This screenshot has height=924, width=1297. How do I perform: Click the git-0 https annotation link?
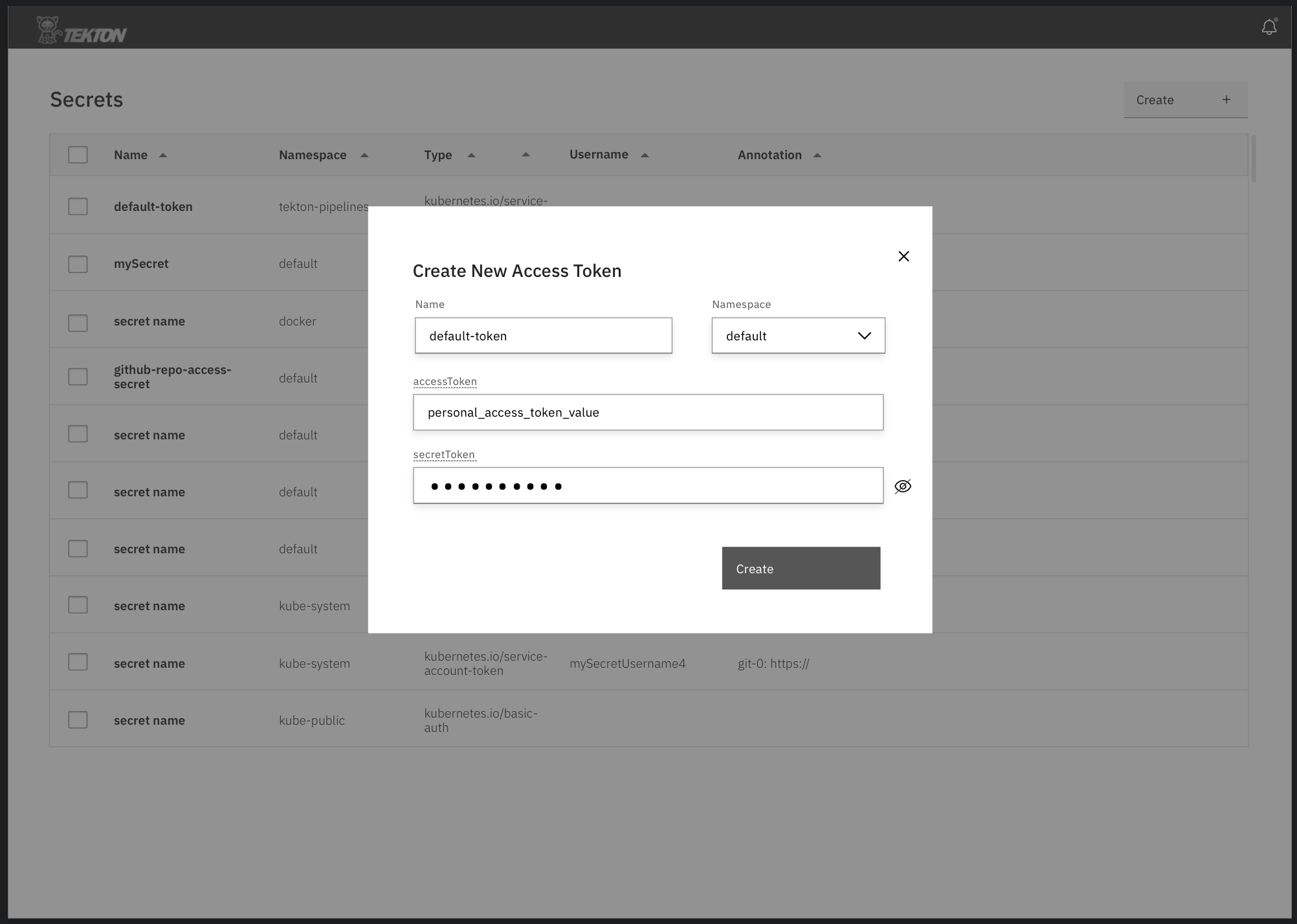[x=773, y=663]
